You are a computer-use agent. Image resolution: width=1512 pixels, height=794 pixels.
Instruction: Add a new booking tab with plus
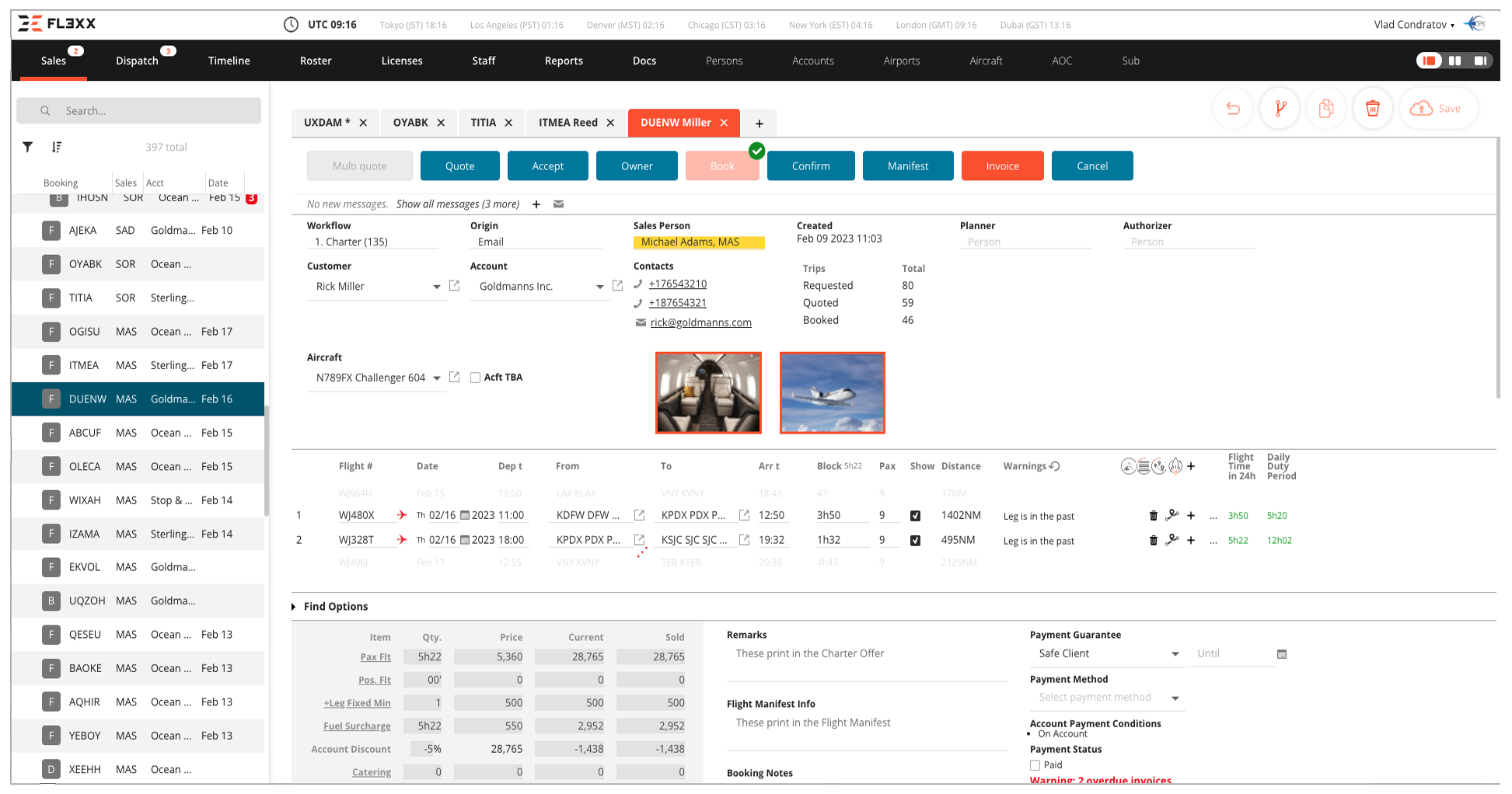(x=759, y=124)
